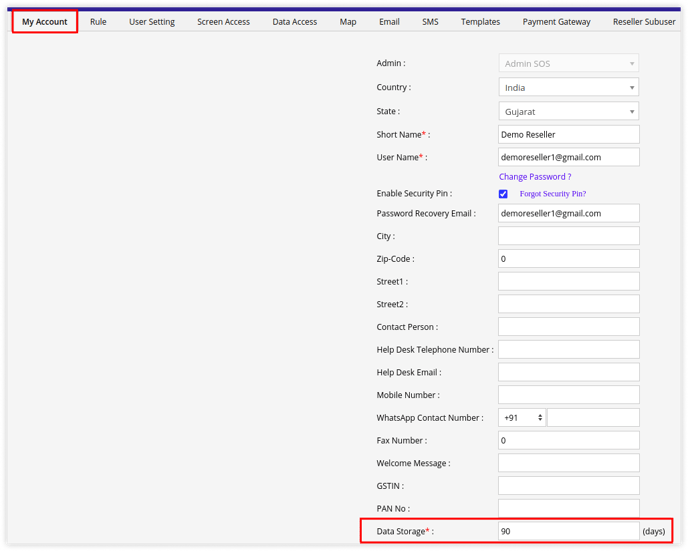The height and width of the screenshot is (551, 688).
Task: Open the Reseller Subuser tab
Action: click(644, 21)
